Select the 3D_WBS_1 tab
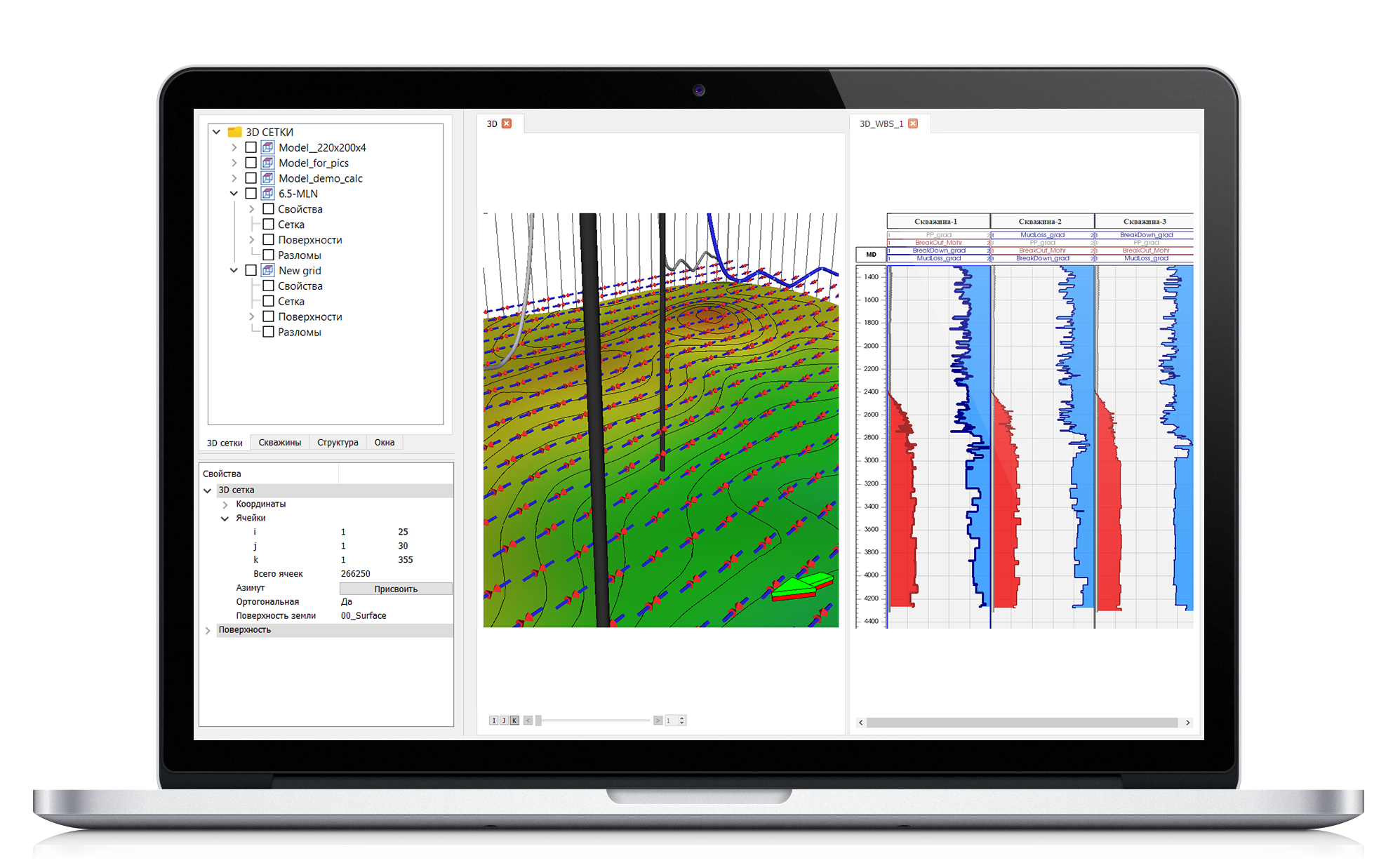1400x863 pixels. tap(888, 123)
